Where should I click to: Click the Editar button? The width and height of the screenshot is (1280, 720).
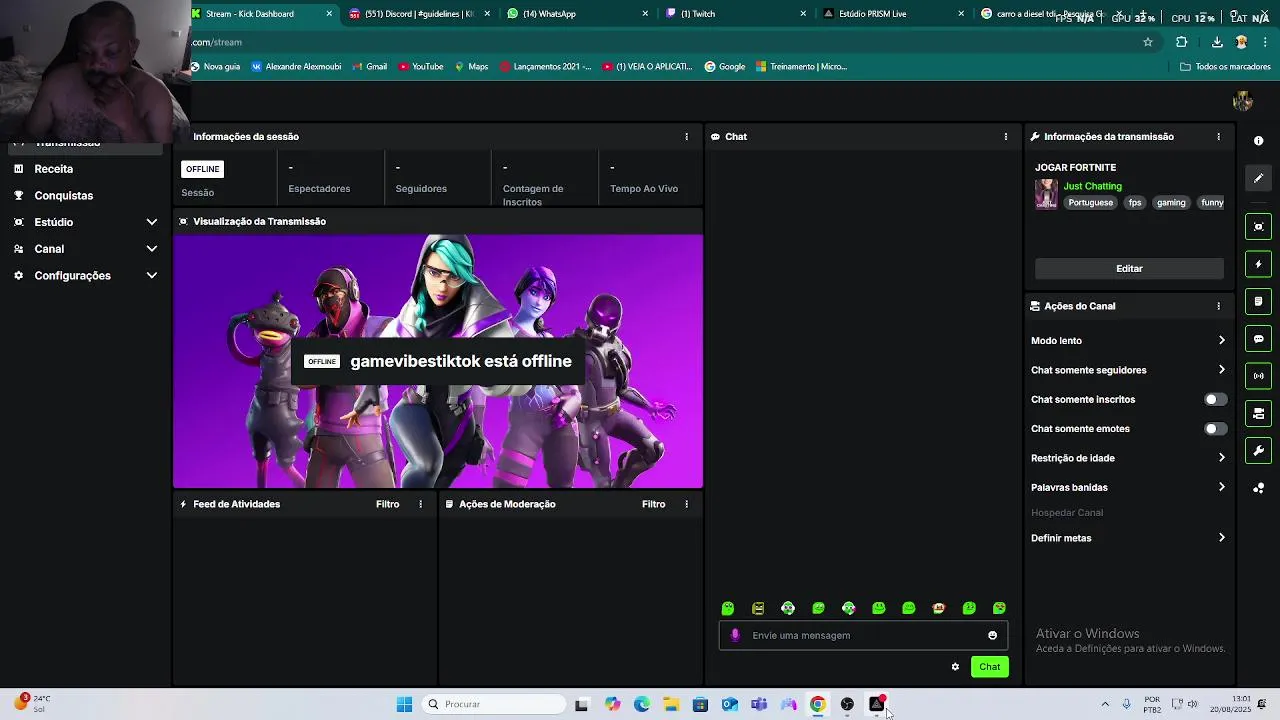pyautogui.click(x=1129, y=269)
